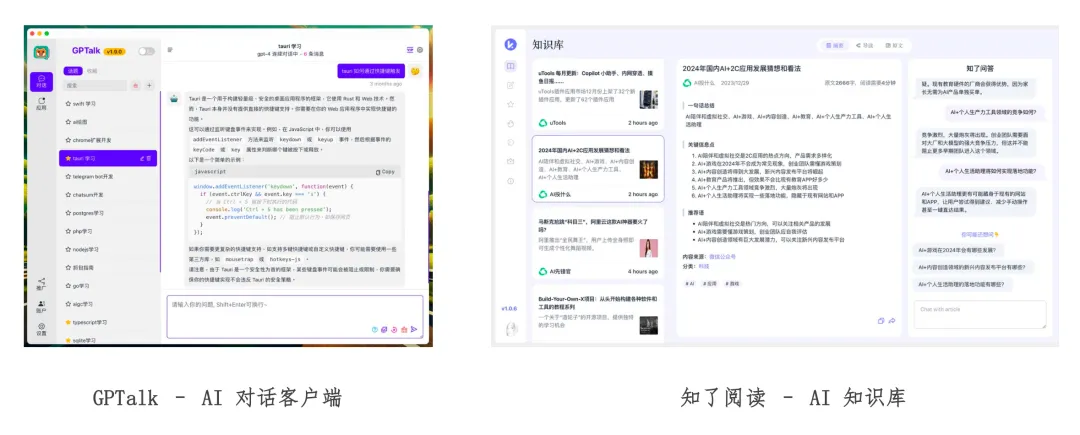Open the postgres学习 topic

coord(108,213)
